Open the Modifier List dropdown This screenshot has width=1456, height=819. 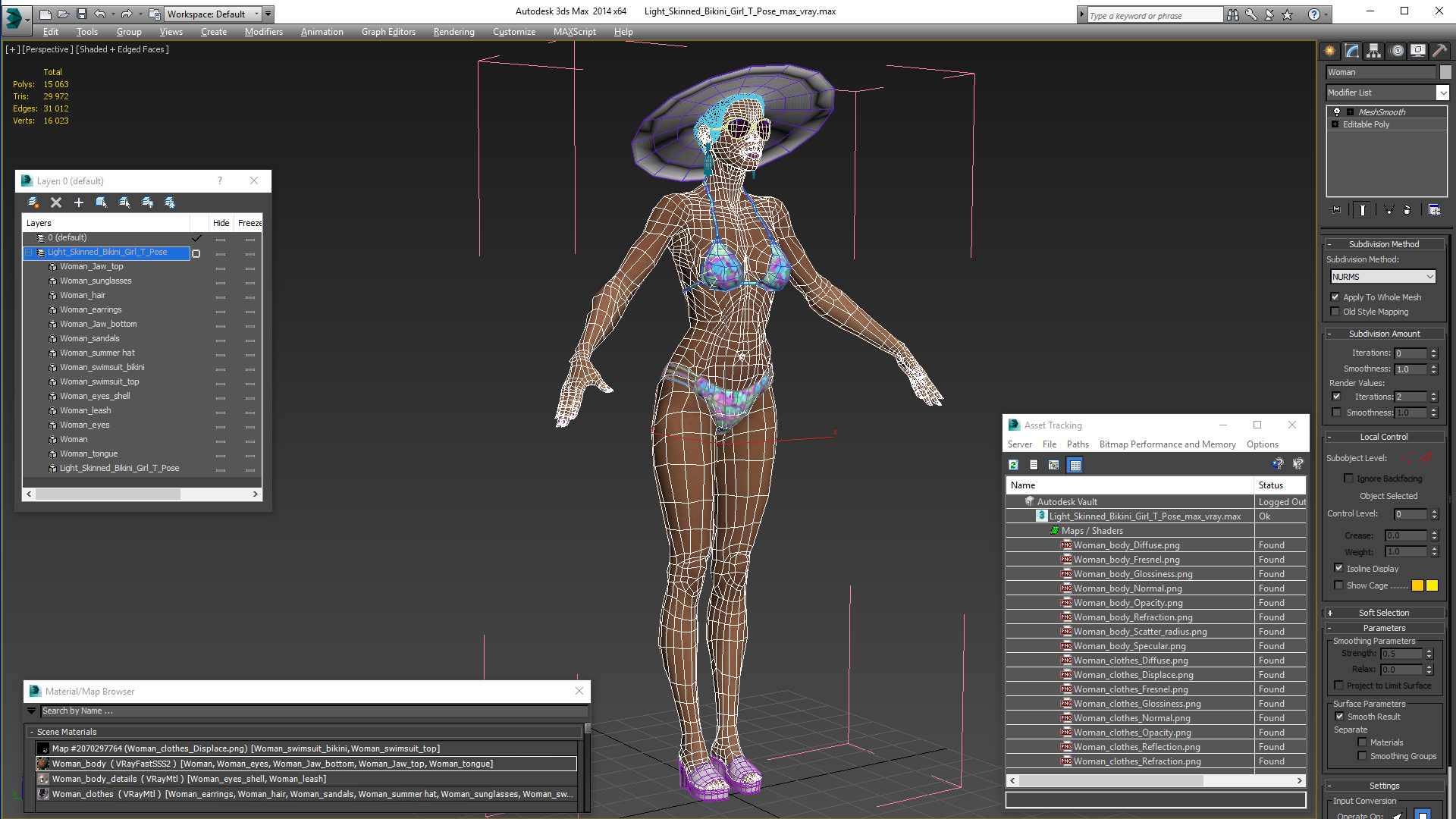1387,93
